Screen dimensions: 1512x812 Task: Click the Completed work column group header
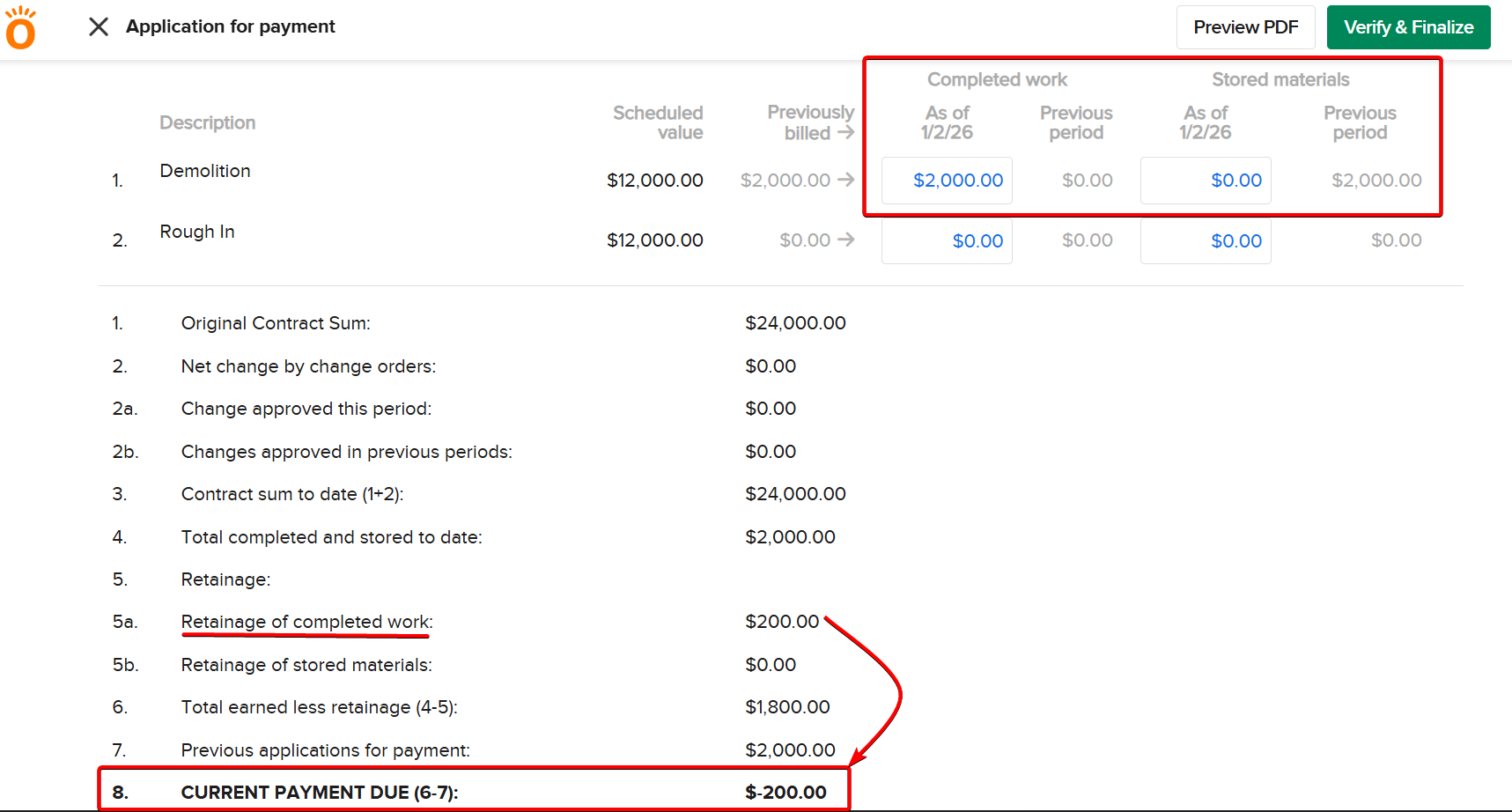pyautogui.click(x=997, y=80)
